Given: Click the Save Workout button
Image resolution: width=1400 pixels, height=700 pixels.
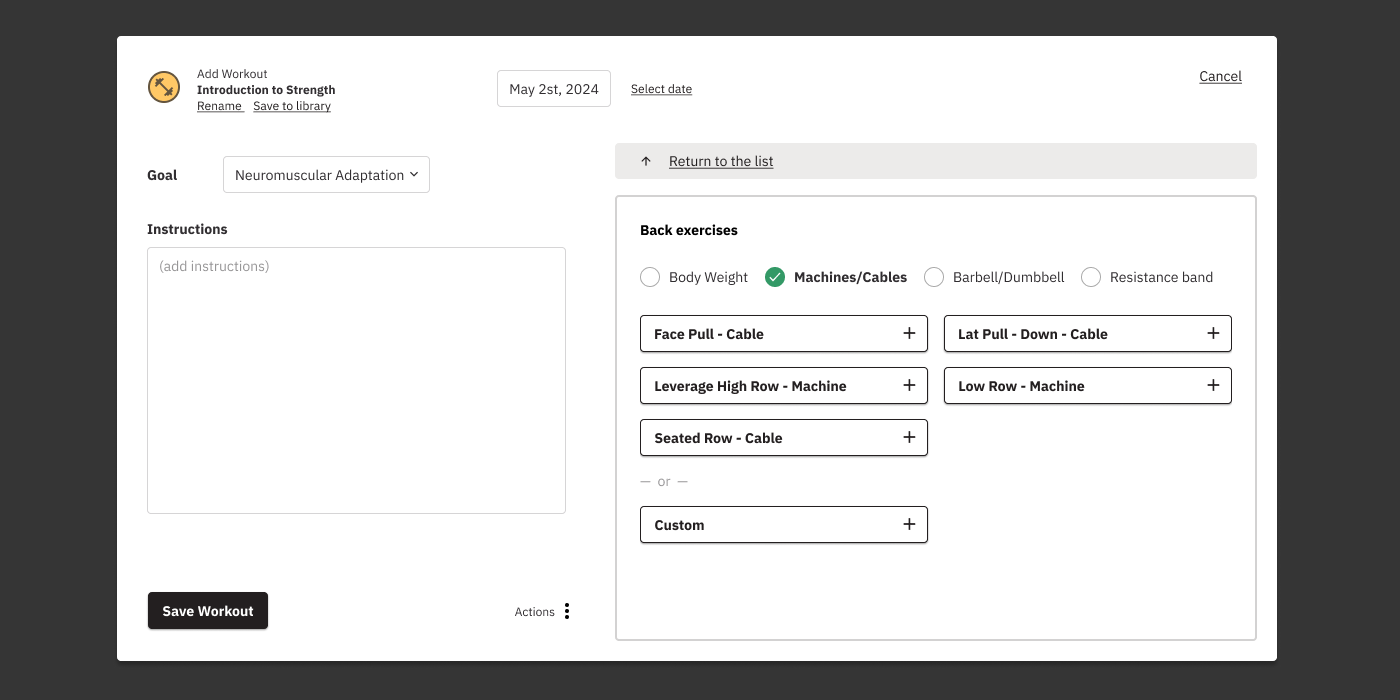Looking at the screenshot, I should click(208, 611).
